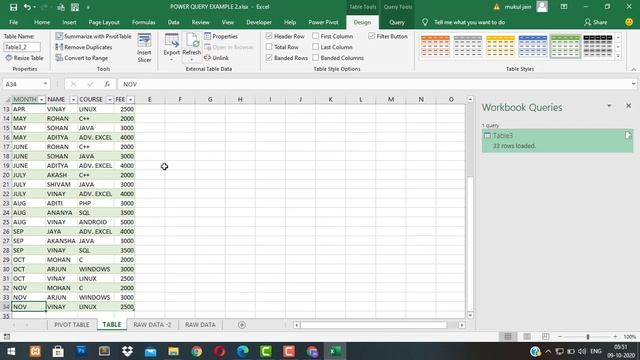Switch to the PIVOT TABLE sheet
Image resolution: width=640 pixels, height=360 pixels.
[72, 325]
